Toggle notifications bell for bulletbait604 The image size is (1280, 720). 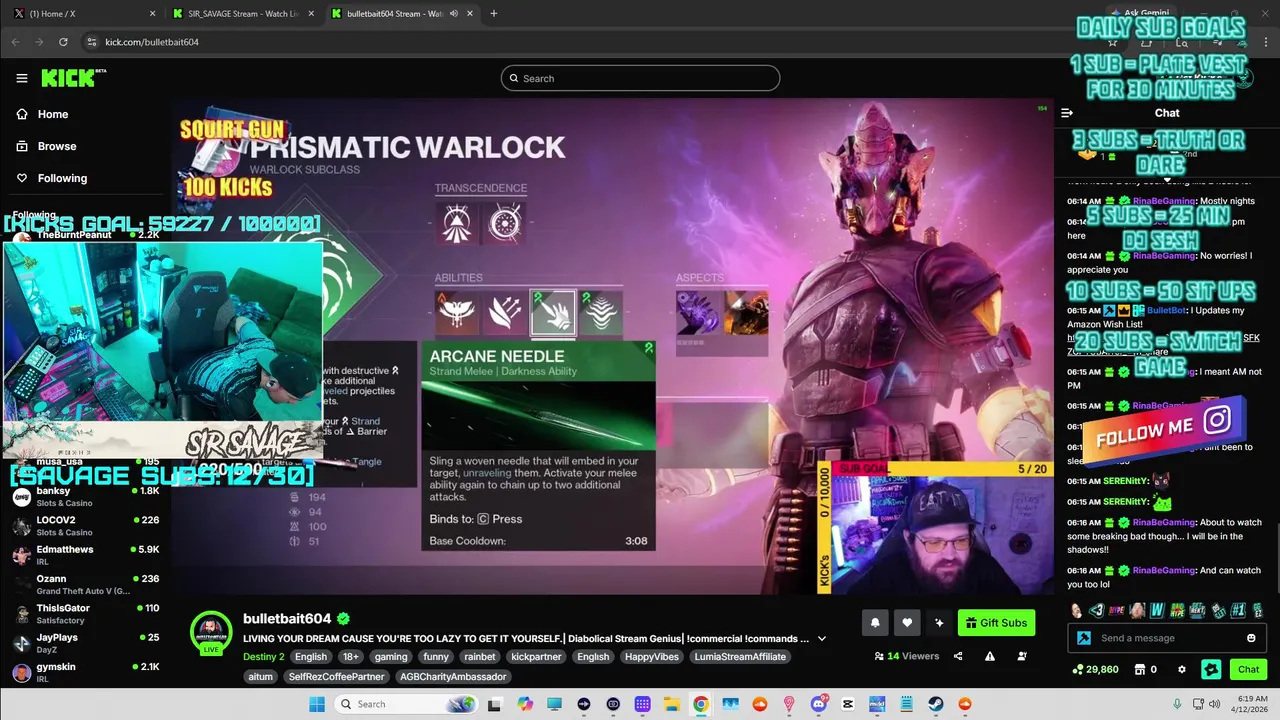[875, 623]
